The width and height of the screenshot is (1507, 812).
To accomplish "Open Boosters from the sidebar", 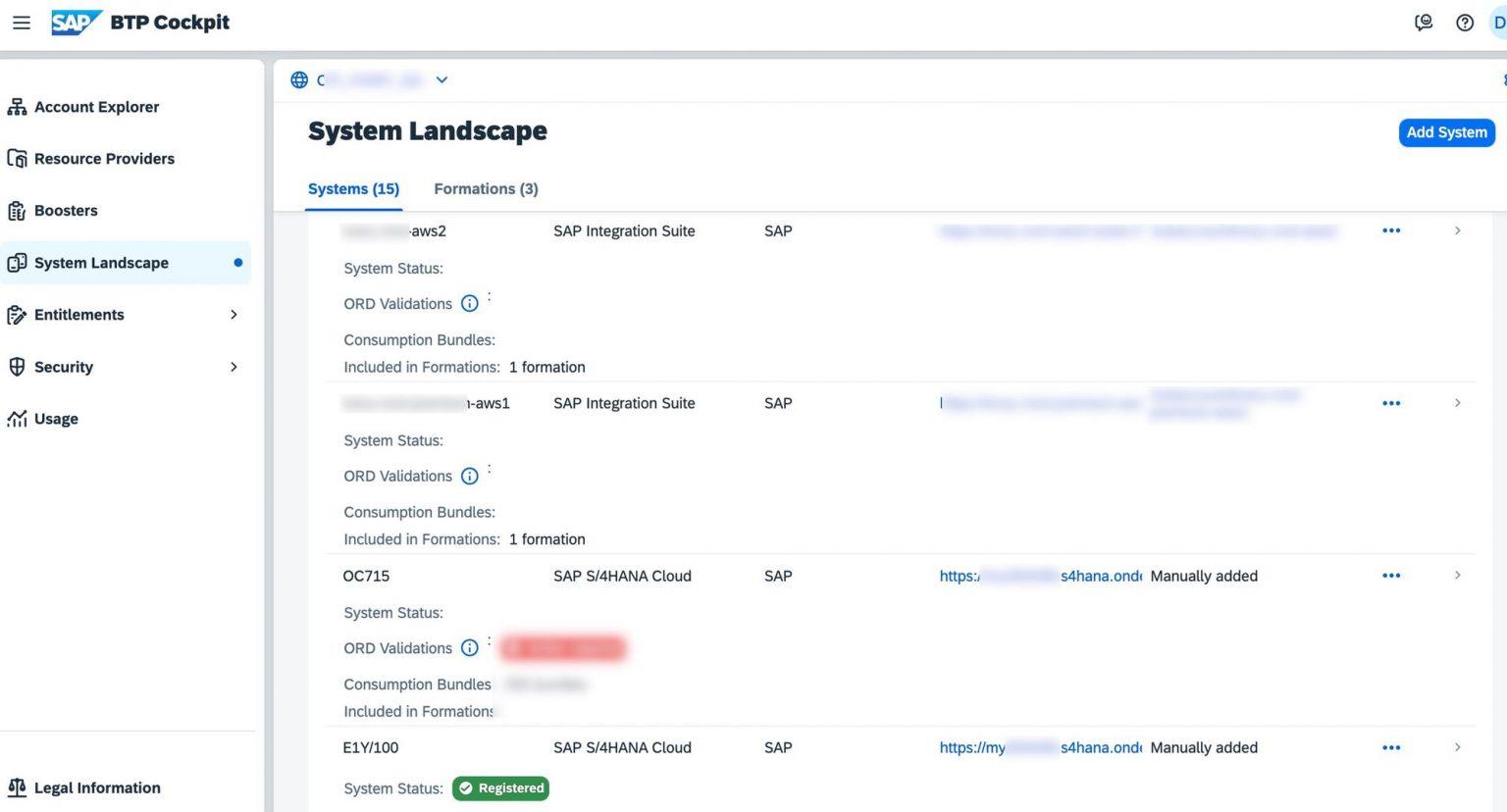I will pos(65,210).
